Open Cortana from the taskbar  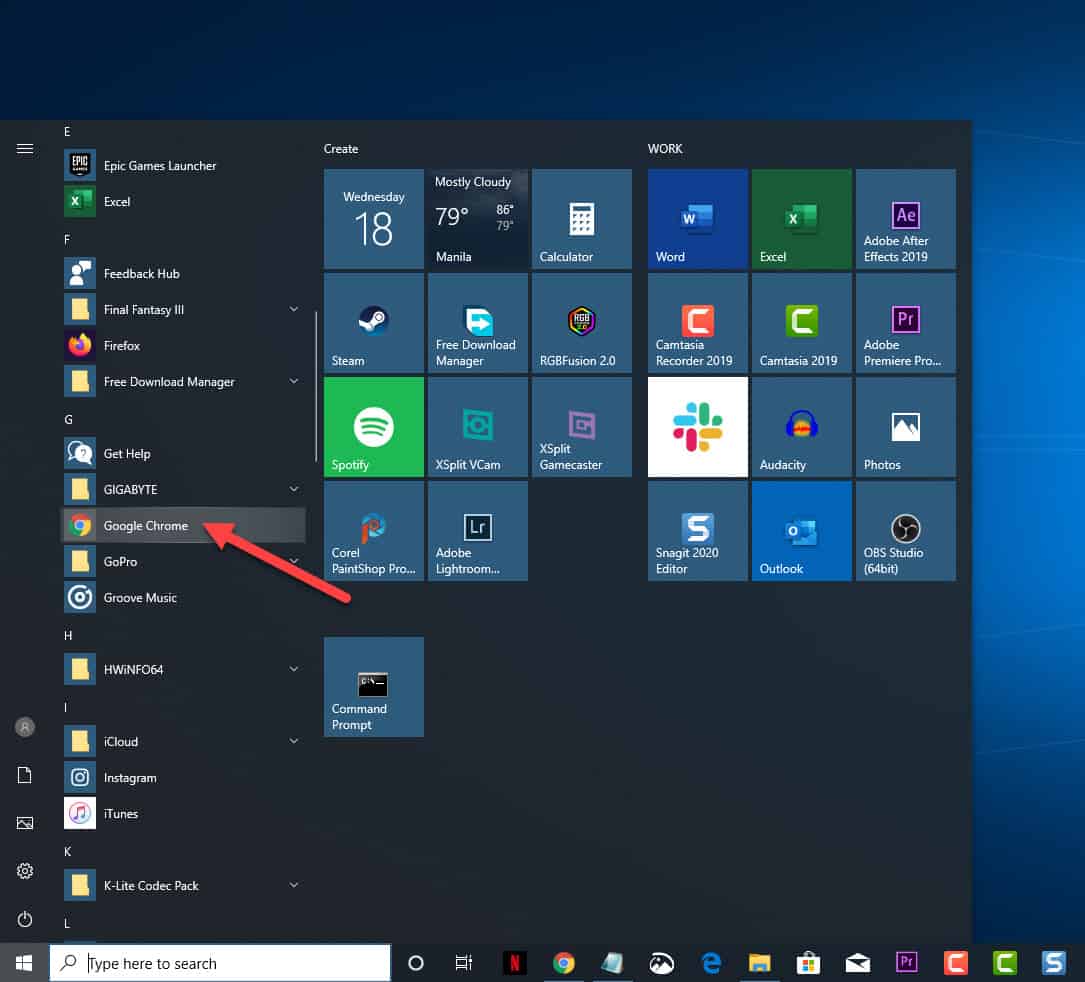tap(416, 963)
